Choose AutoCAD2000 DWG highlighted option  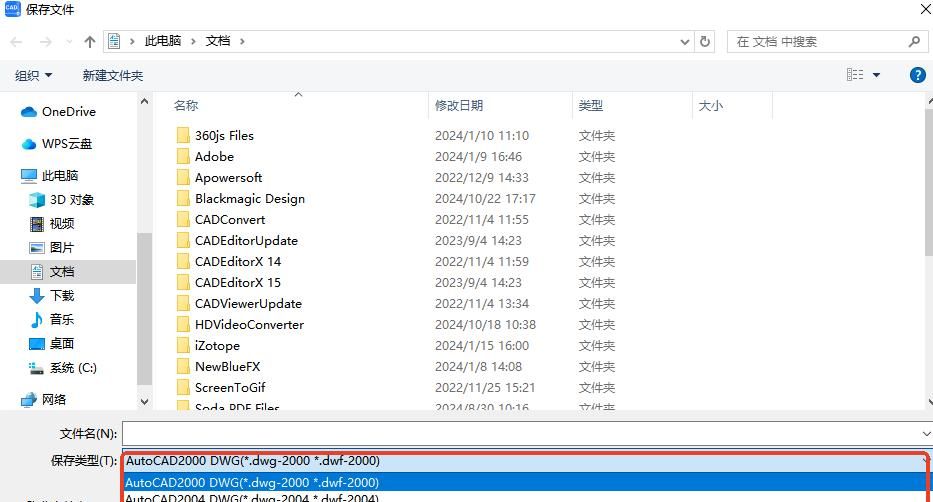(525, 482)
